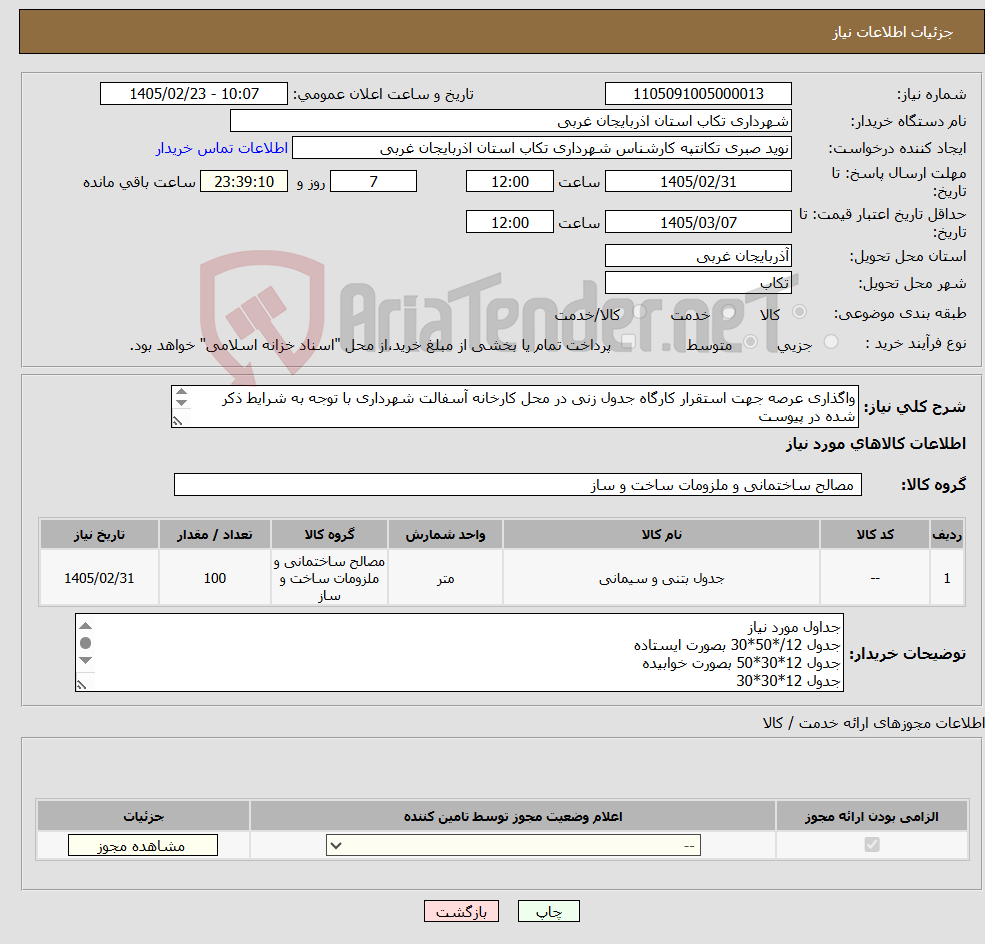Select the جزیی purchase type radio
The height and width of the screenshot is (944, 985).
[x=830, y=342]
